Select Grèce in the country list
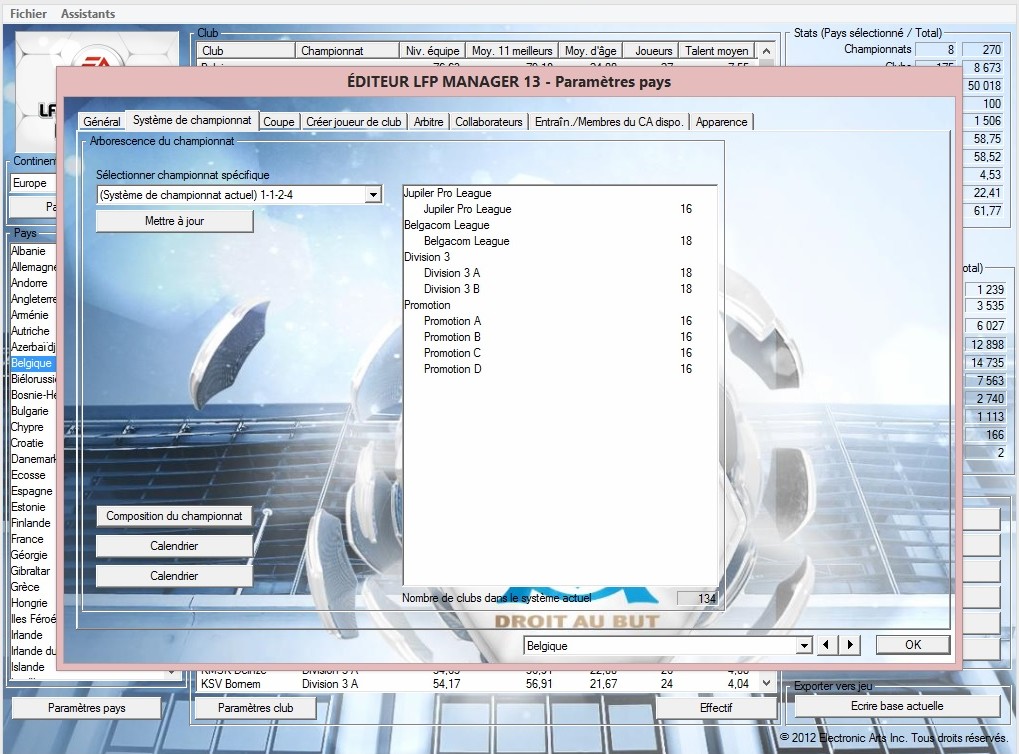Screen dimensions: 1019x754 tap(25, 587)
